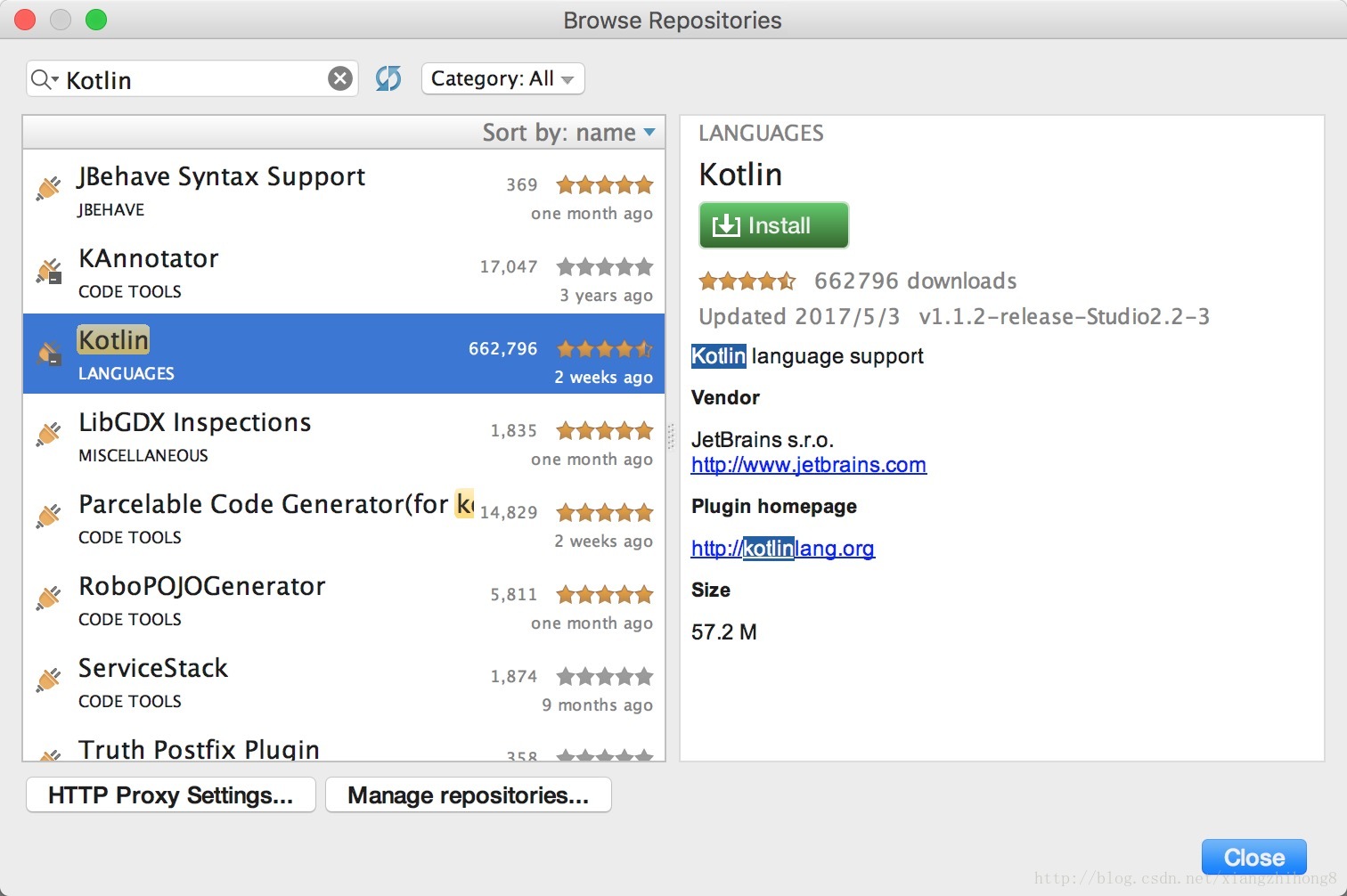
Task: Select the ServiceStack plugin row
Action: point(344,681)
